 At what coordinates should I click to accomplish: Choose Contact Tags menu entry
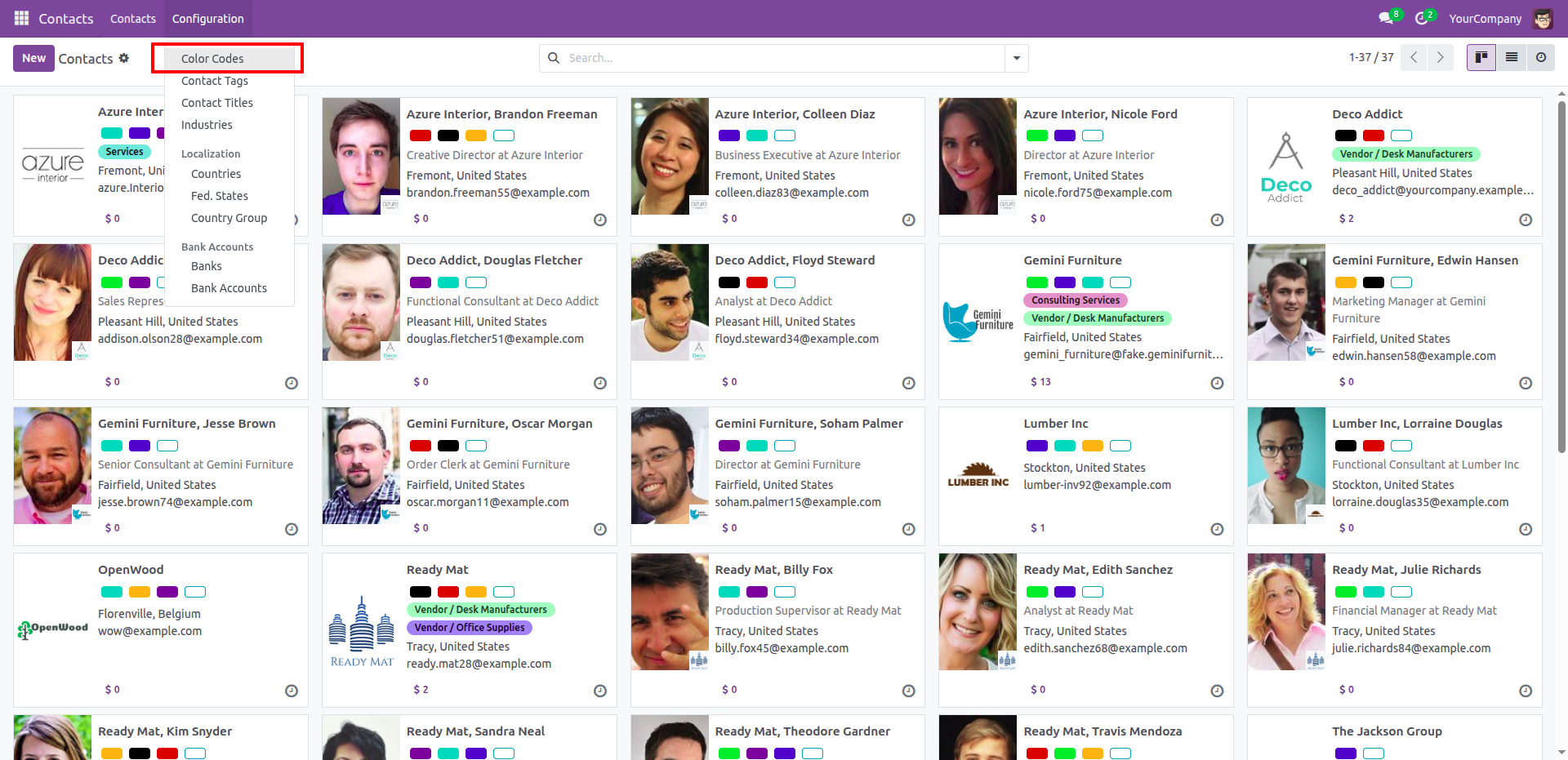click(x=229, y=81)
